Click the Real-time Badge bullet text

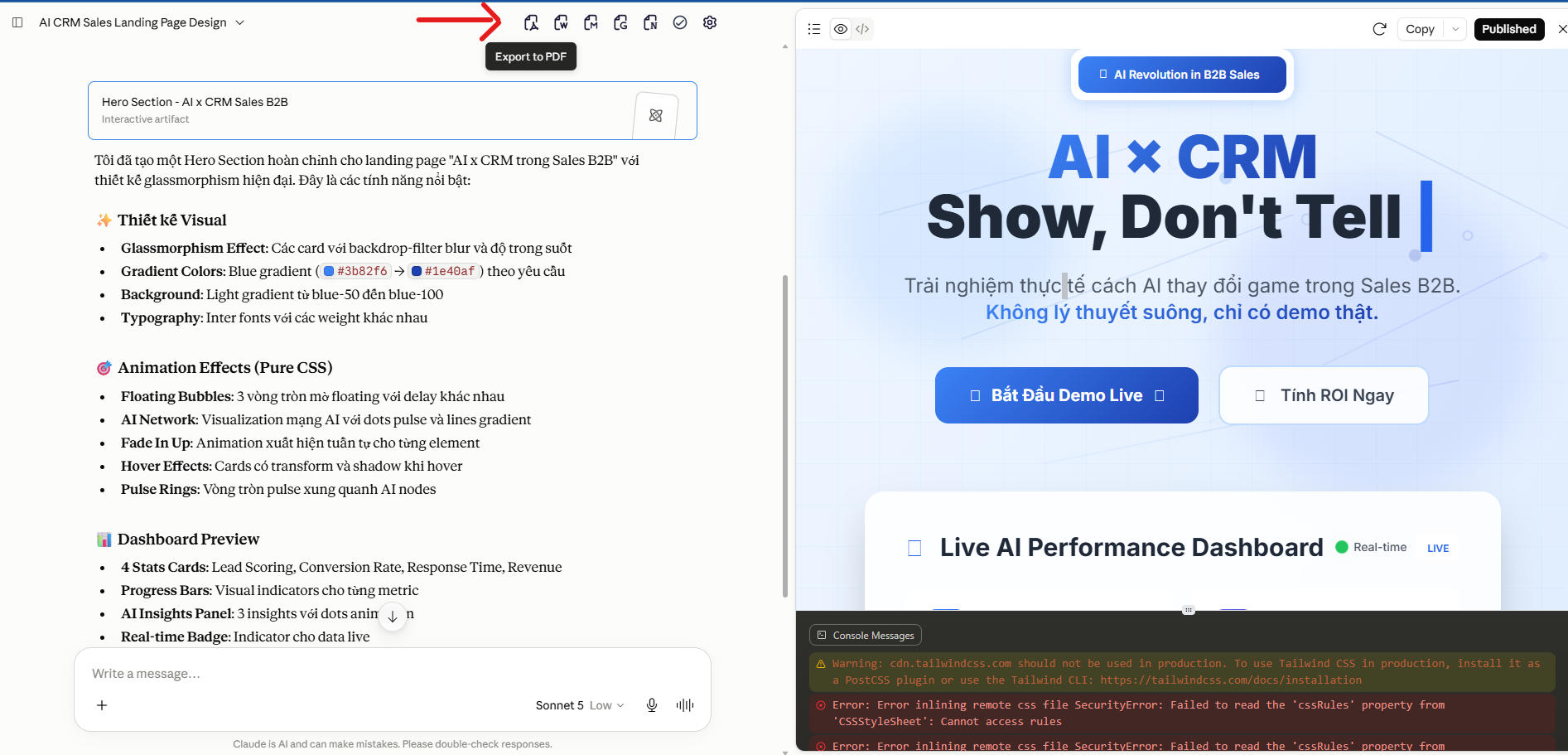coord(245,636)
